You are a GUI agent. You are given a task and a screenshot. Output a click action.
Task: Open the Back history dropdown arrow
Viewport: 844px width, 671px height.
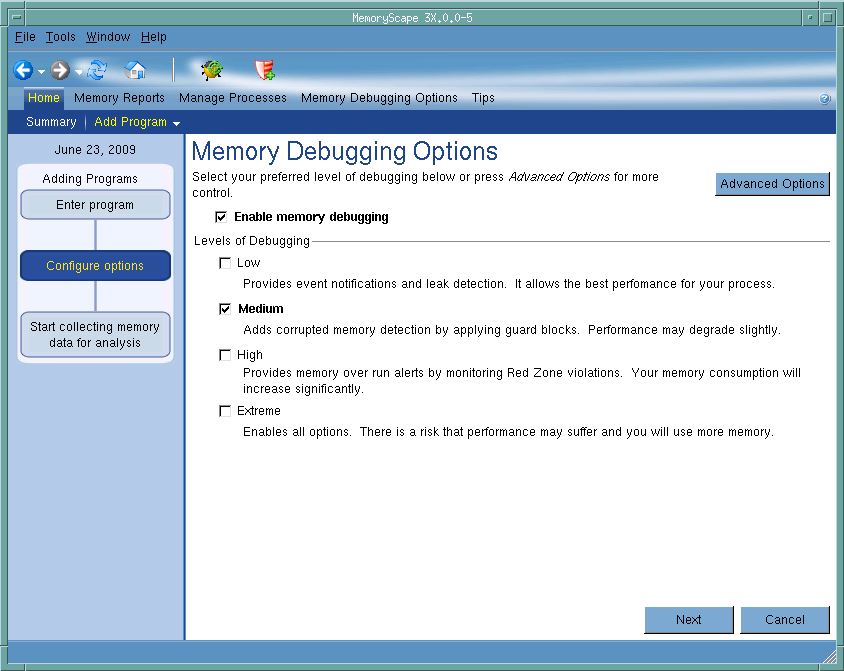pyautogui.click(x=41, y=72)
